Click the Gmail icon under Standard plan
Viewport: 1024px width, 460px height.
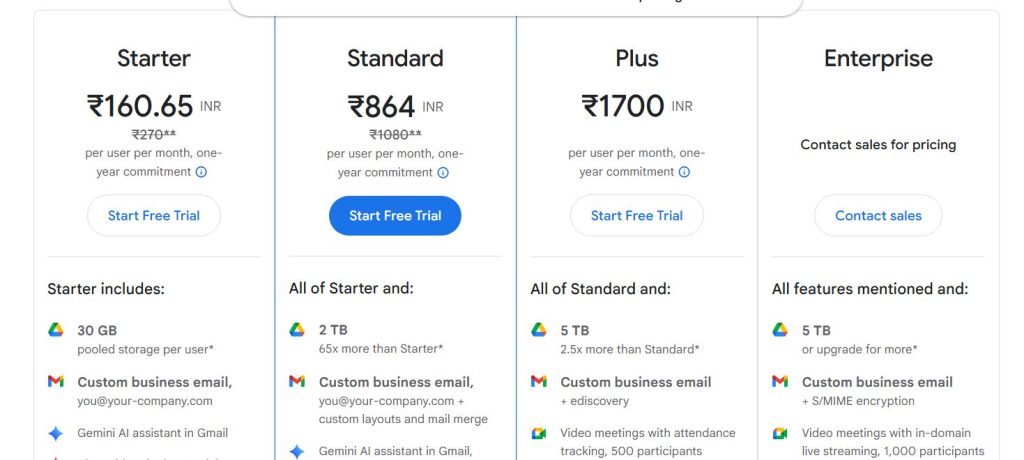click(297, 382)
